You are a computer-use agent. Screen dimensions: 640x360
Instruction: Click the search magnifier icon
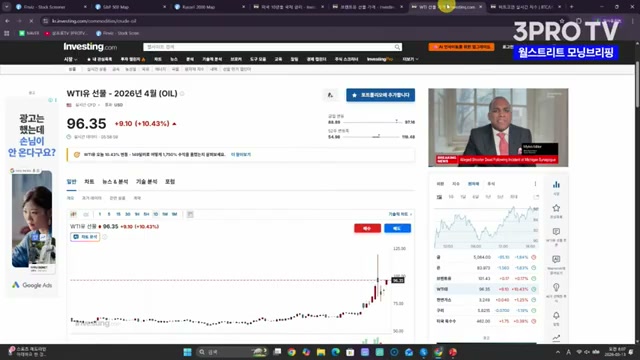[x=397, y=47]
